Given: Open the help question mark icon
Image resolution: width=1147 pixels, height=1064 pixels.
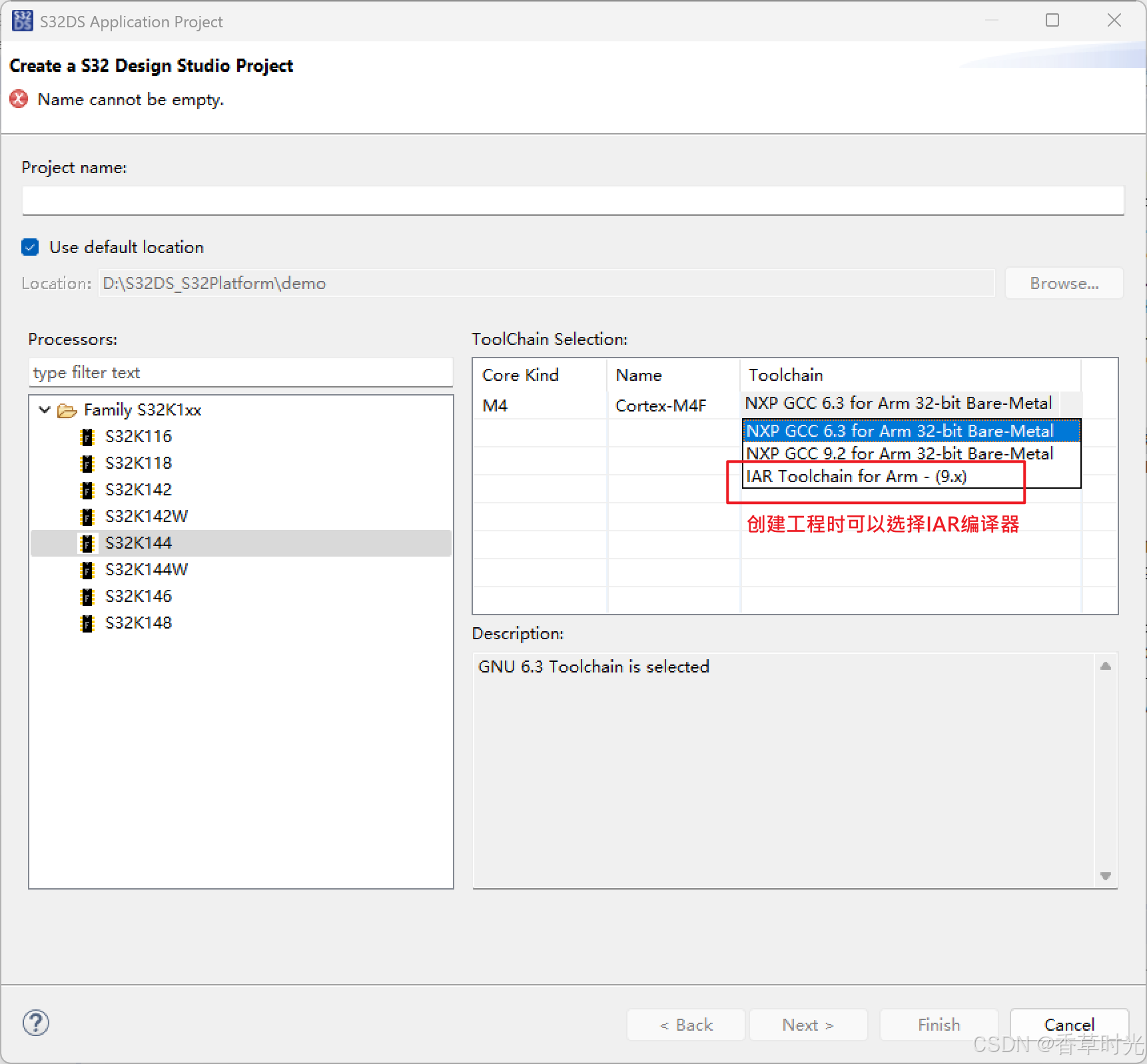Looking at the screenshot, I should (x=36, y=1023).
